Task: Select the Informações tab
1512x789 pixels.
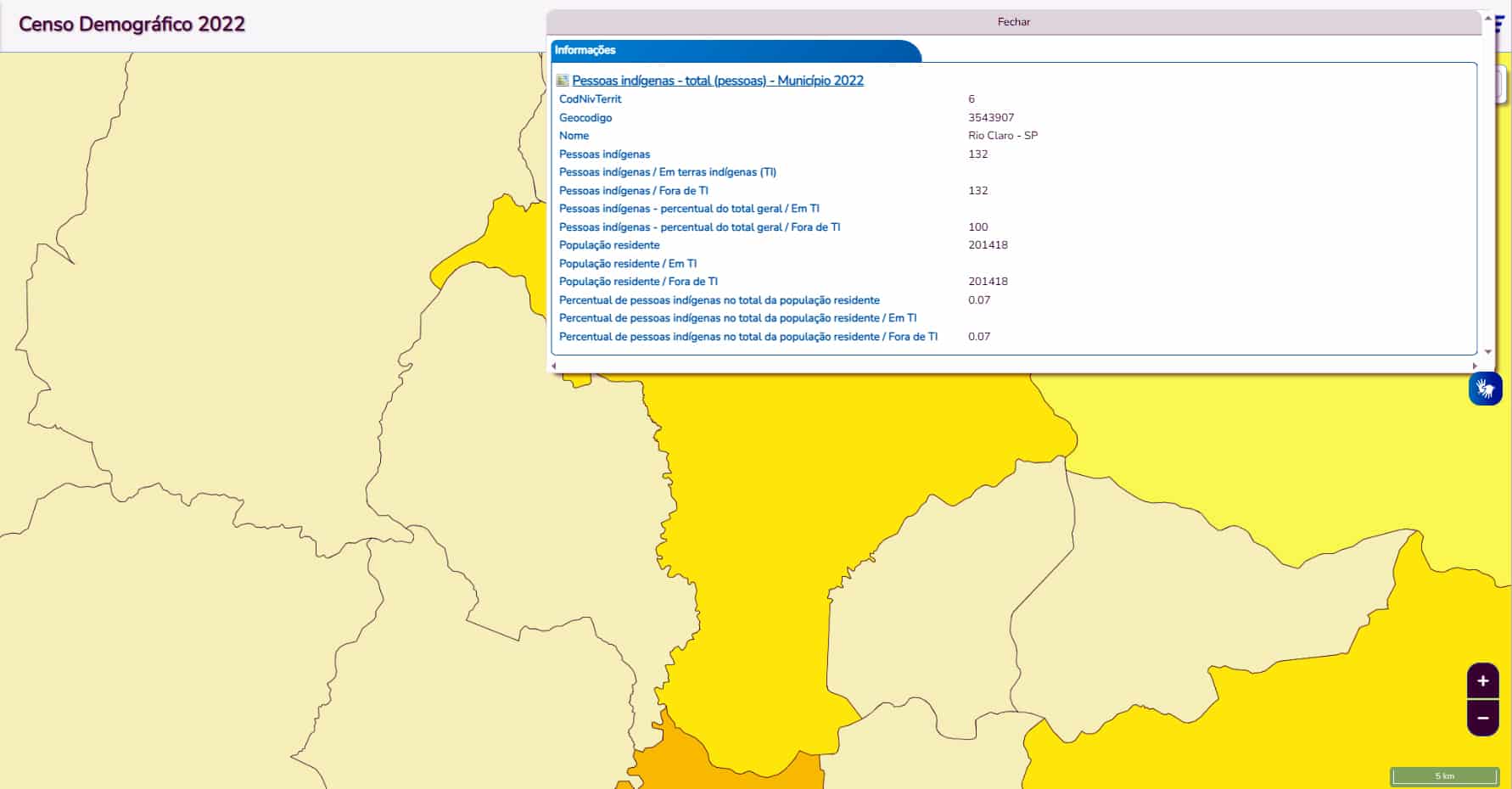Action: [x=585, y=50]
